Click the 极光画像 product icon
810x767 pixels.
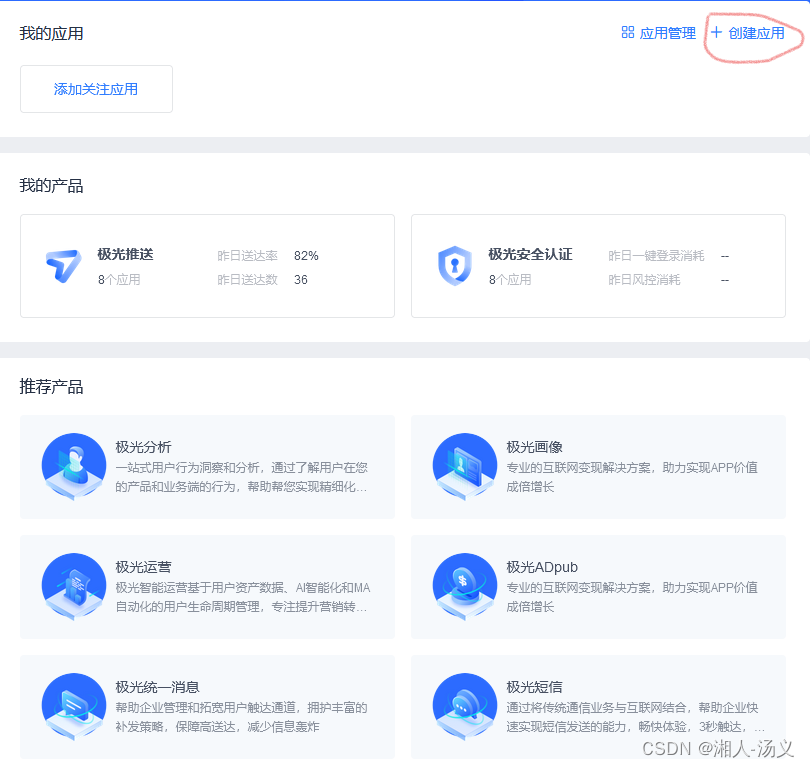point(465,466)
